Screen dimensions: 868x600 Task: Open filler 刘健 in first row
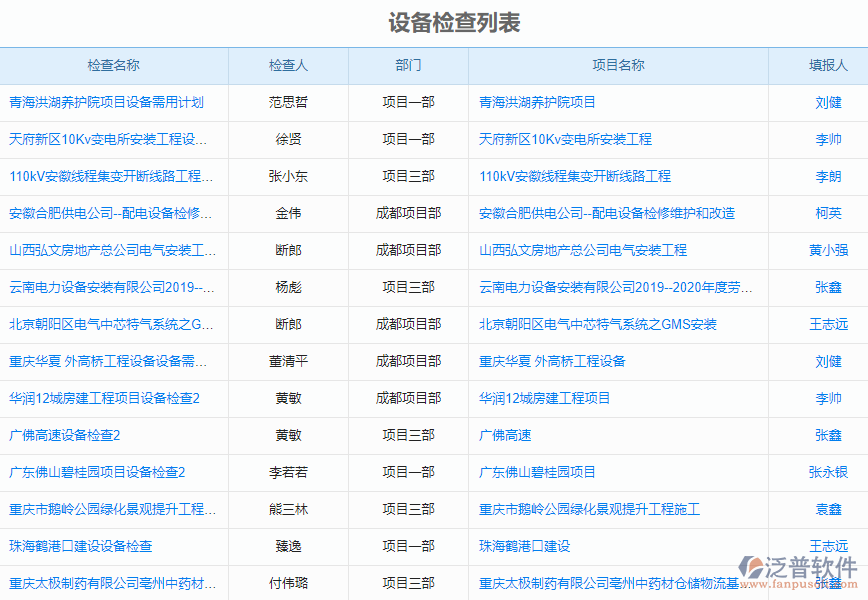click(x=827, y=103)
